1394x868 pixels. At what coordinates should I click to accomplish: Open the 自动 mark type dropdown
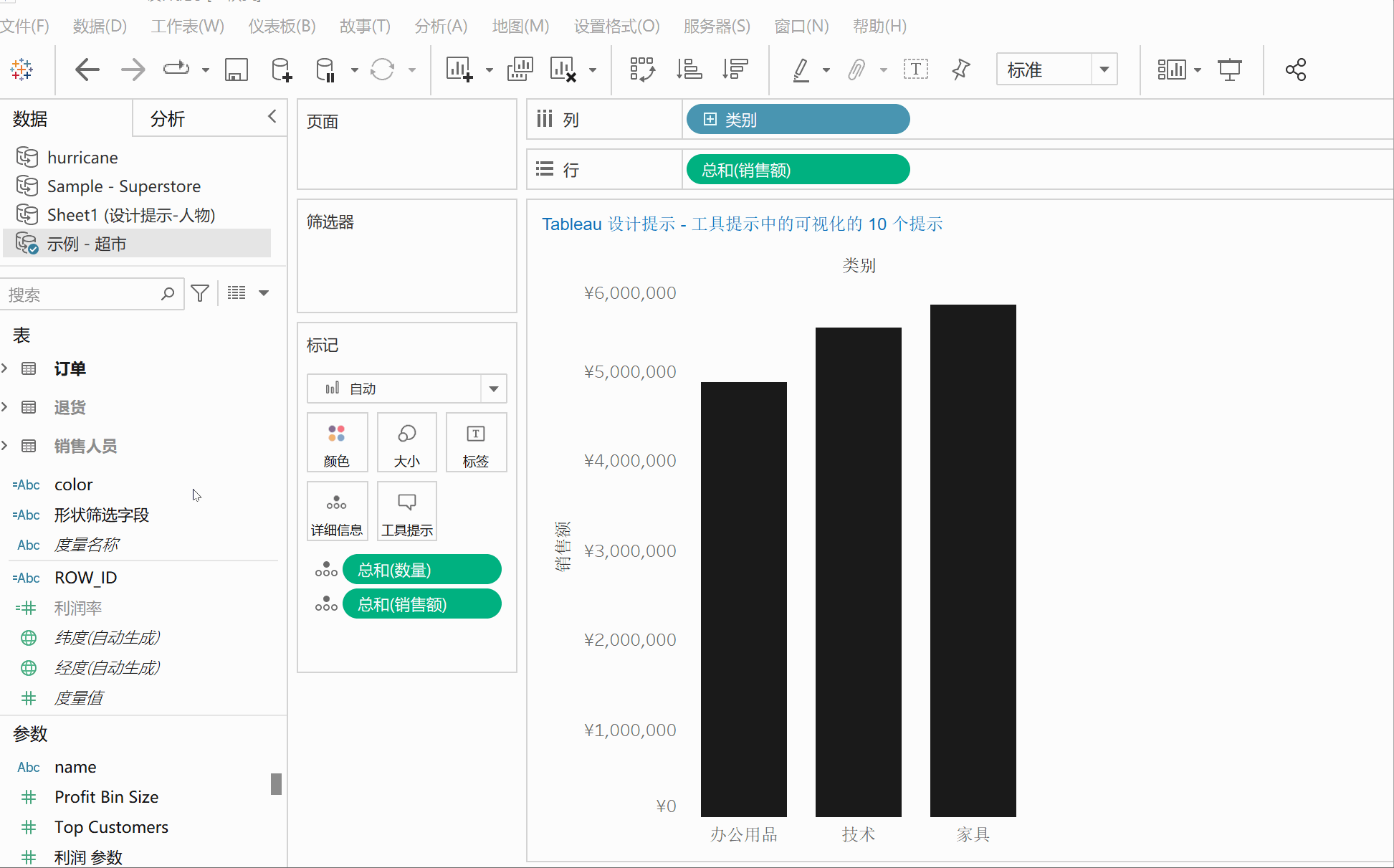493,388
